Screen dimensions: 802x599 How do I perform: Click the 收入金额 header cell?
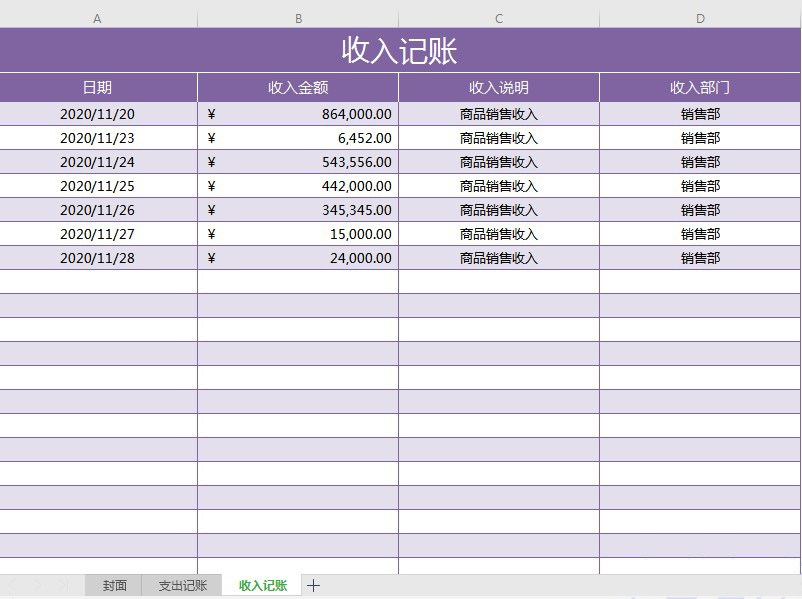pyautogui.click(x=298, y=87)
